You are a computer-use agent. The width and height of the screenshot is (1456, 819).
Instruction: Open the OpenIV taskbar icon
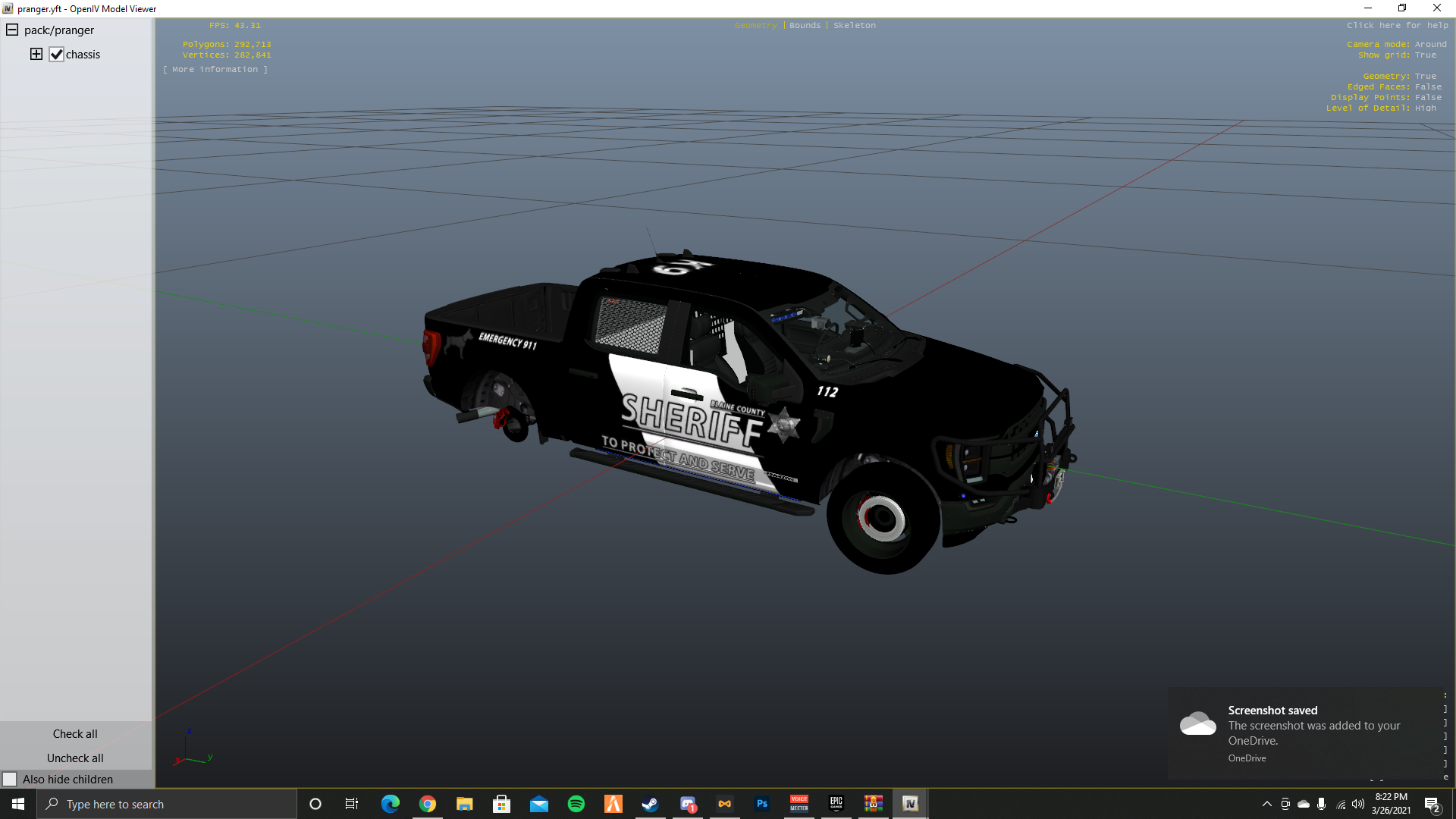[910, 804]
